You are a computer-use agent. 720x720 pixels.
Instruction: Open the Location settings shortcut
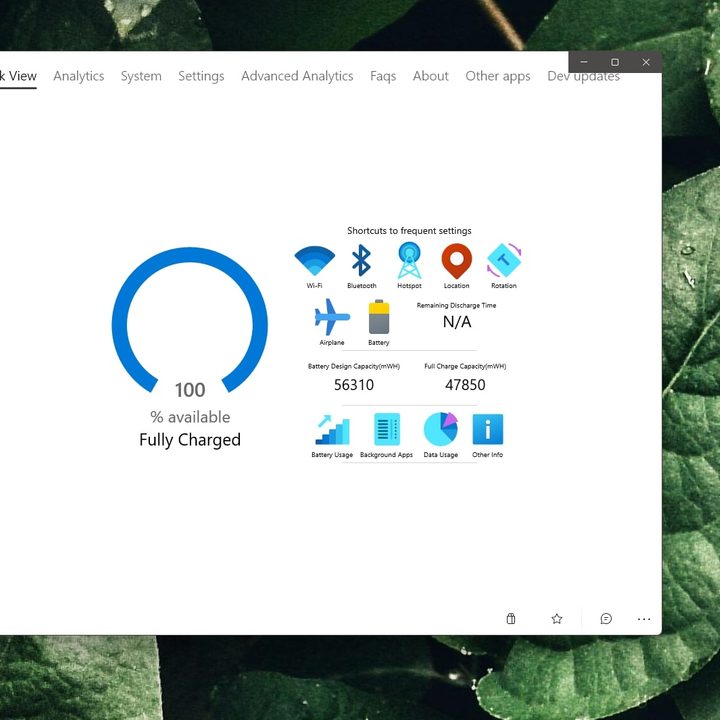tap(456, 266)
